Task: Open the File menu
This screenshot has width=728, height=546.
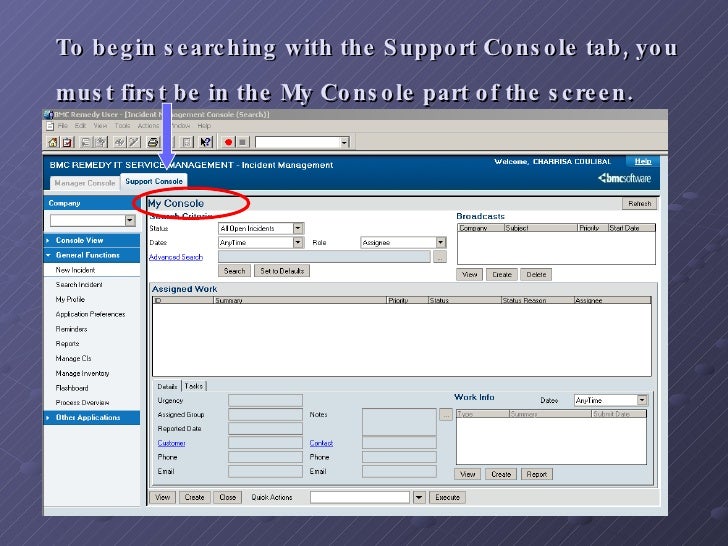Action: coord(63,126)
